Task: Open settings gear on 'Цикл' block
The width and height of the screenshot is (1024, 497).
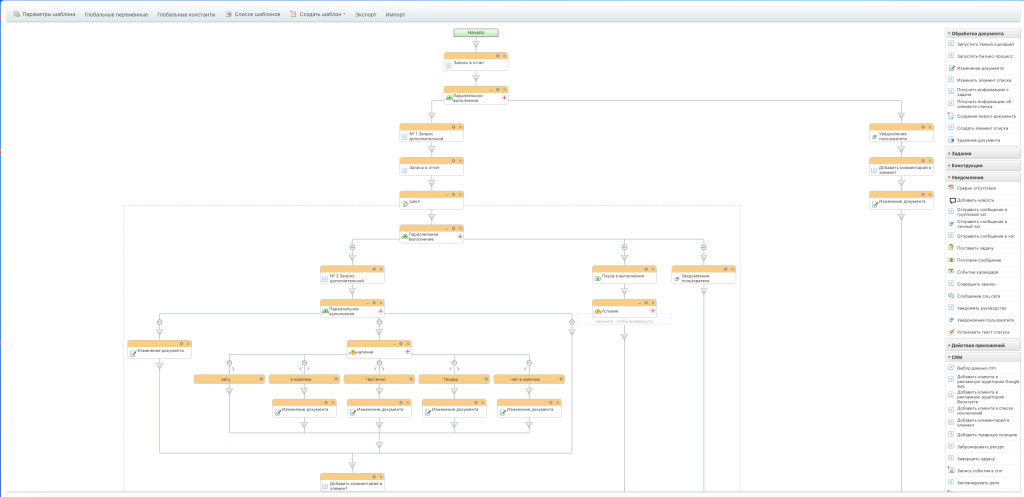Action: click(453, 194)
